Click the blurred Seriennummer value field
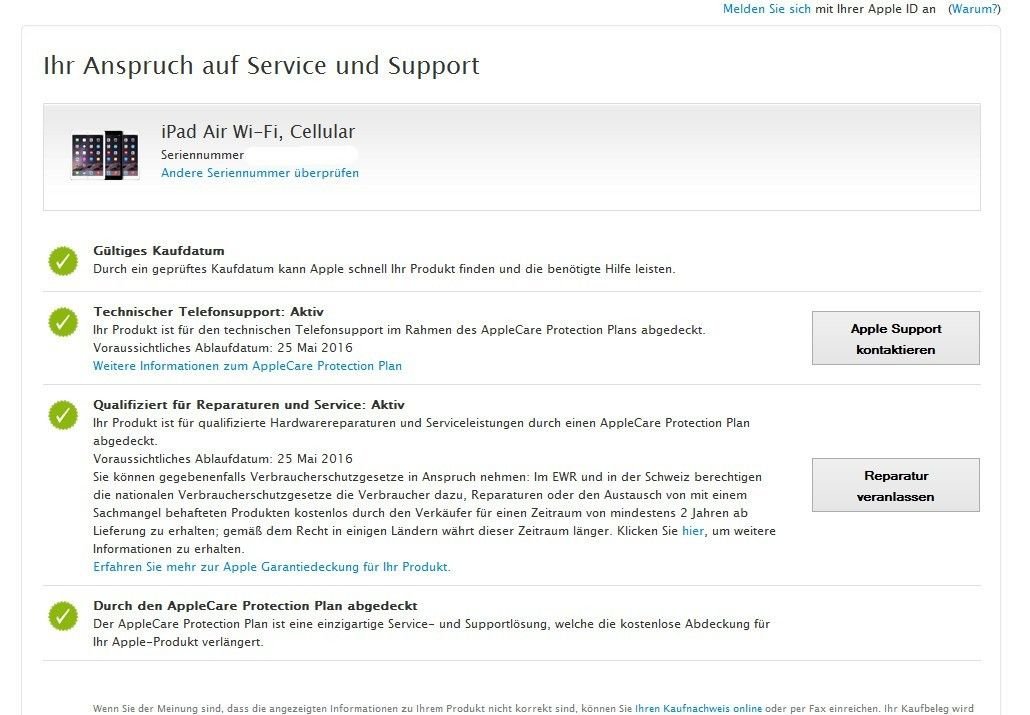 [x=302, y=155]
